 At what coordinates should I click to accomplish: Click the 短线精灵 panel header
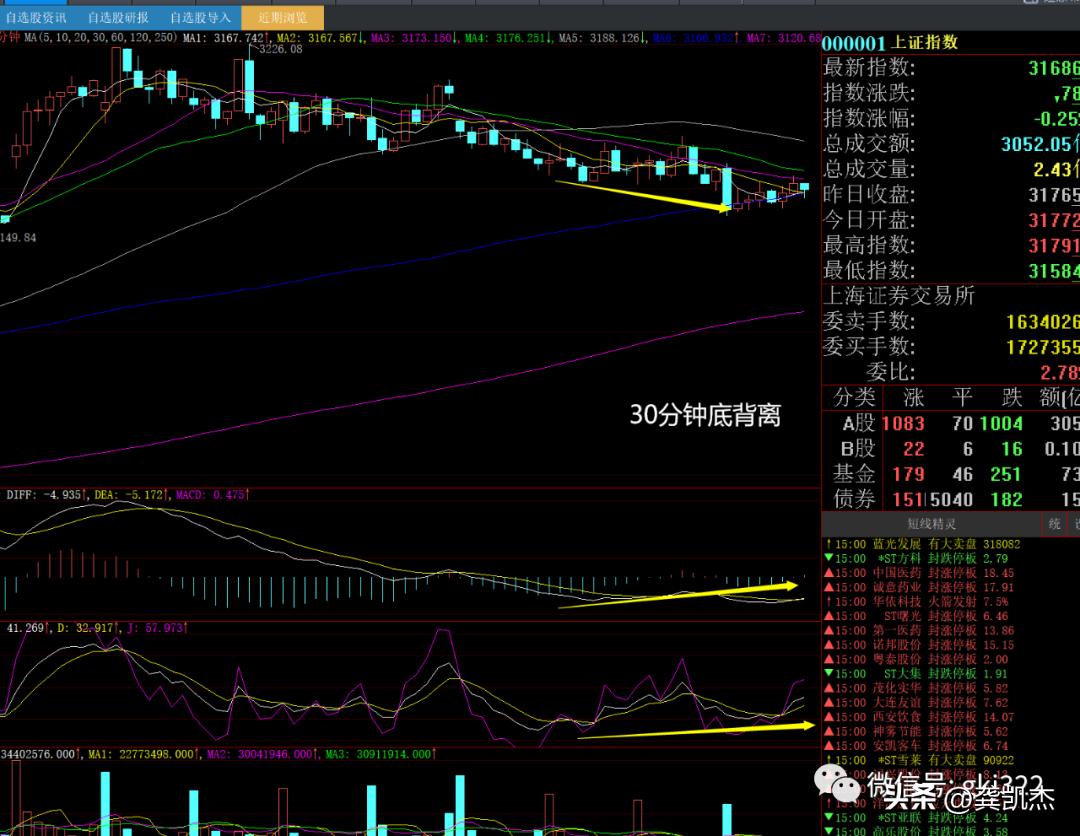(x=931, y=523)
